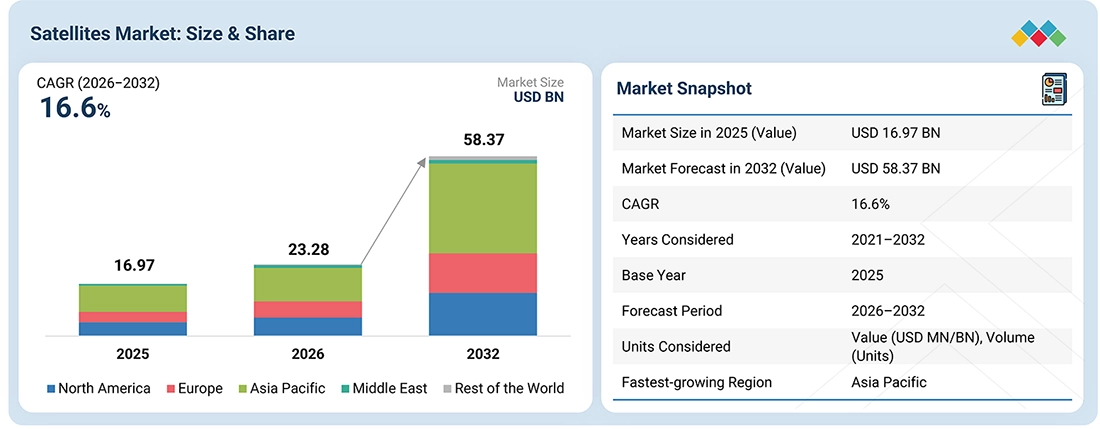
Task: Click the 2026 axis label
Action: tap(308, 354)
